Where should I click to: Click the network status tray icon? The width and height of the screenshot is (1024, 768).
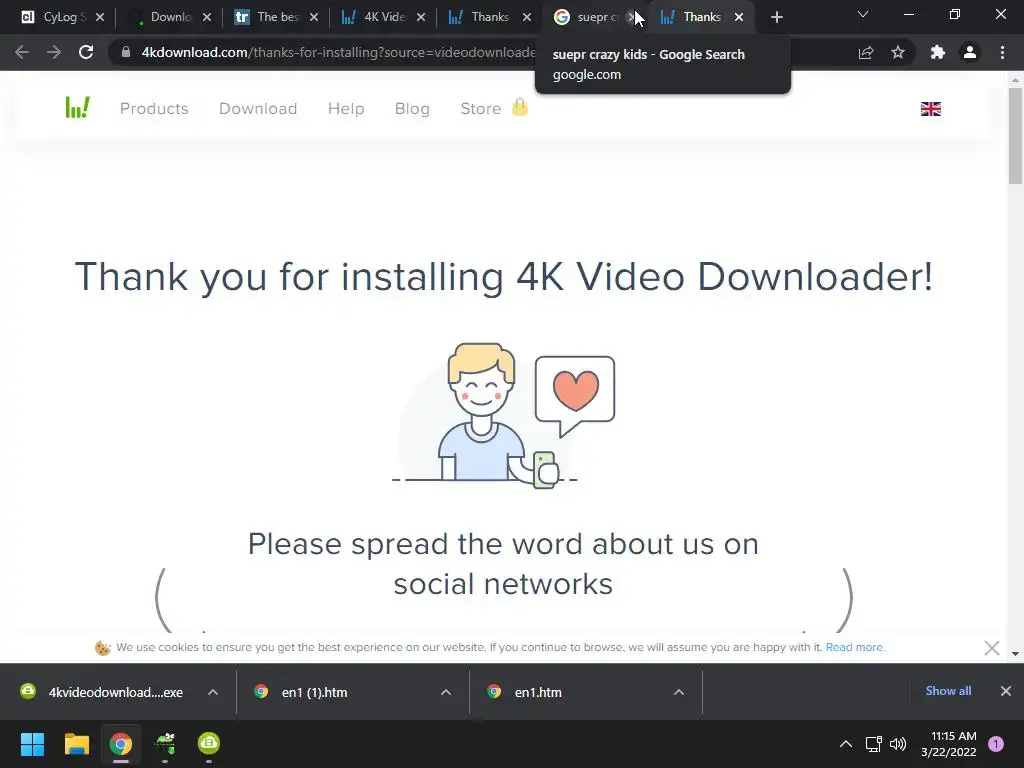873,744
